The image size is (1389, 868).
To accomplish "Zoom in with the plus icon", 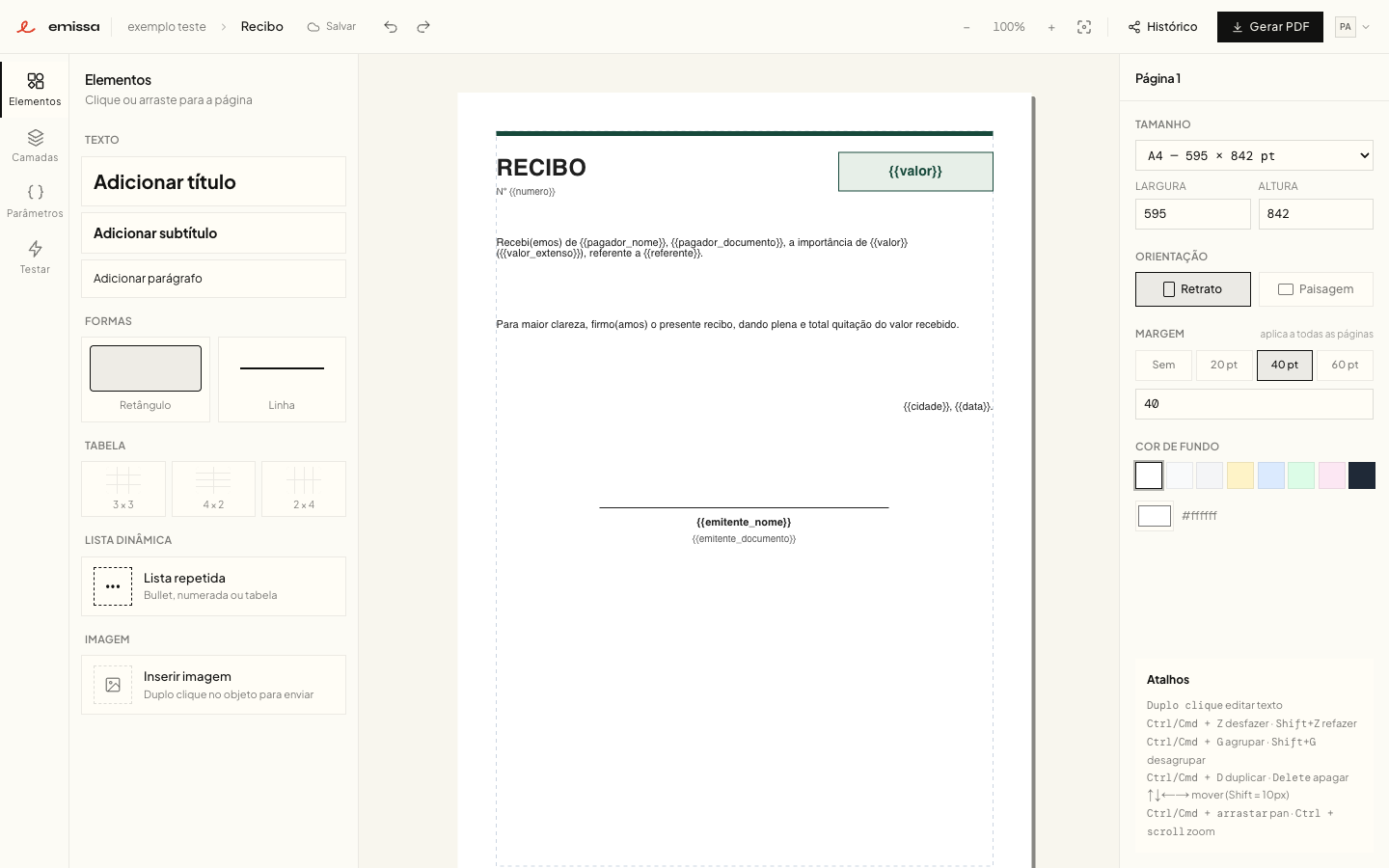I will point(1051,27).
